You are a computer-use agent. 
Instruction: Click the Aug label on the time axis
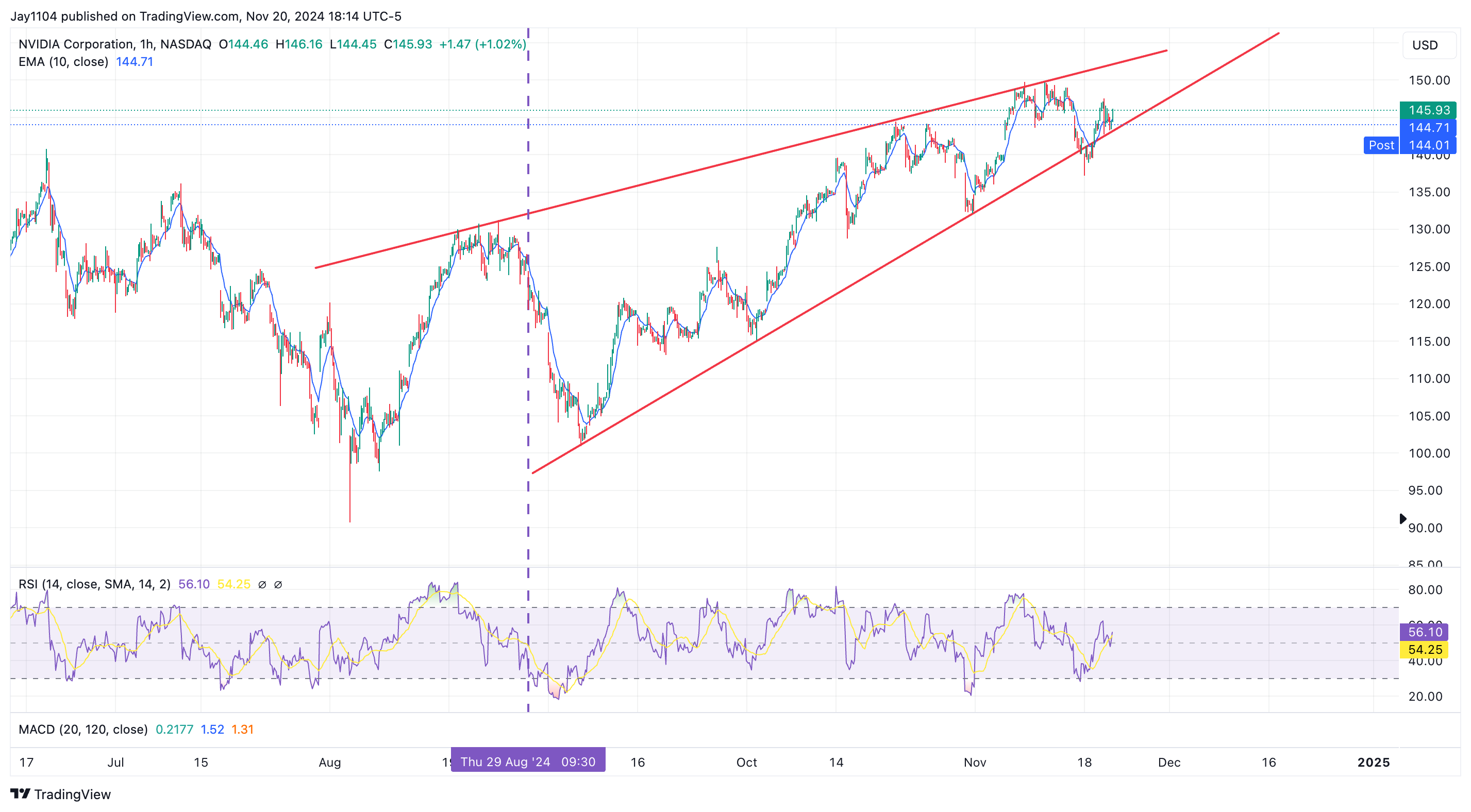[329, 763]
